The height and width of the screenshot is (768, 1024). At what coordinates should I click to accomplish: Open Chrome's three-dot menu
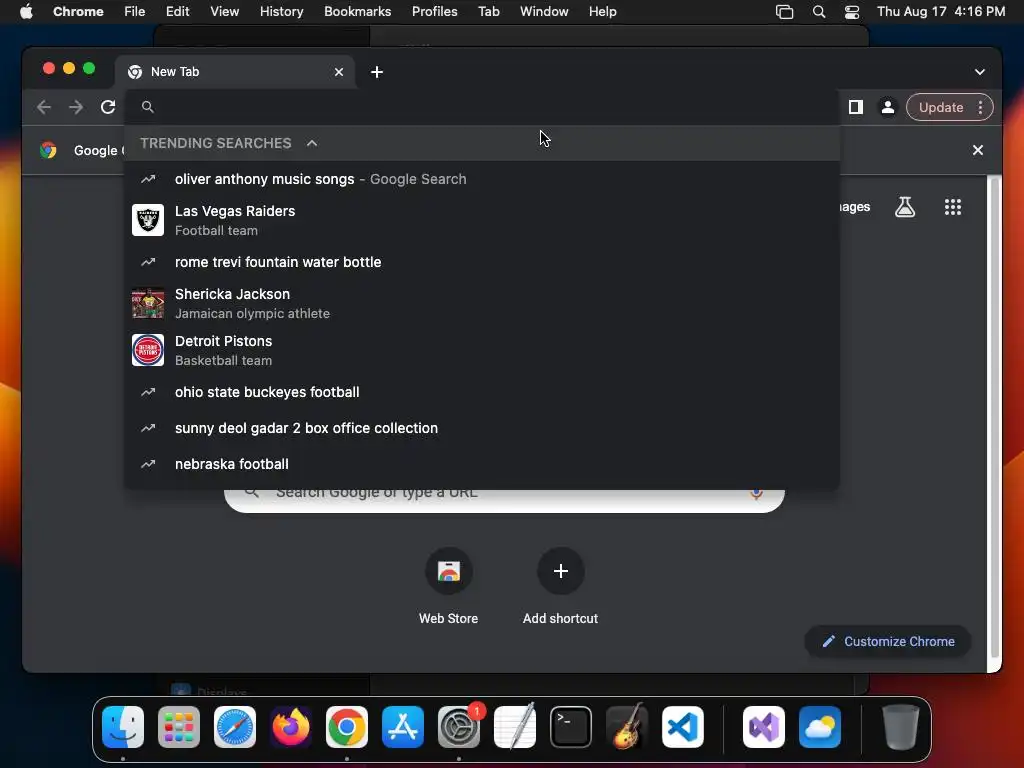coord(980,107)
